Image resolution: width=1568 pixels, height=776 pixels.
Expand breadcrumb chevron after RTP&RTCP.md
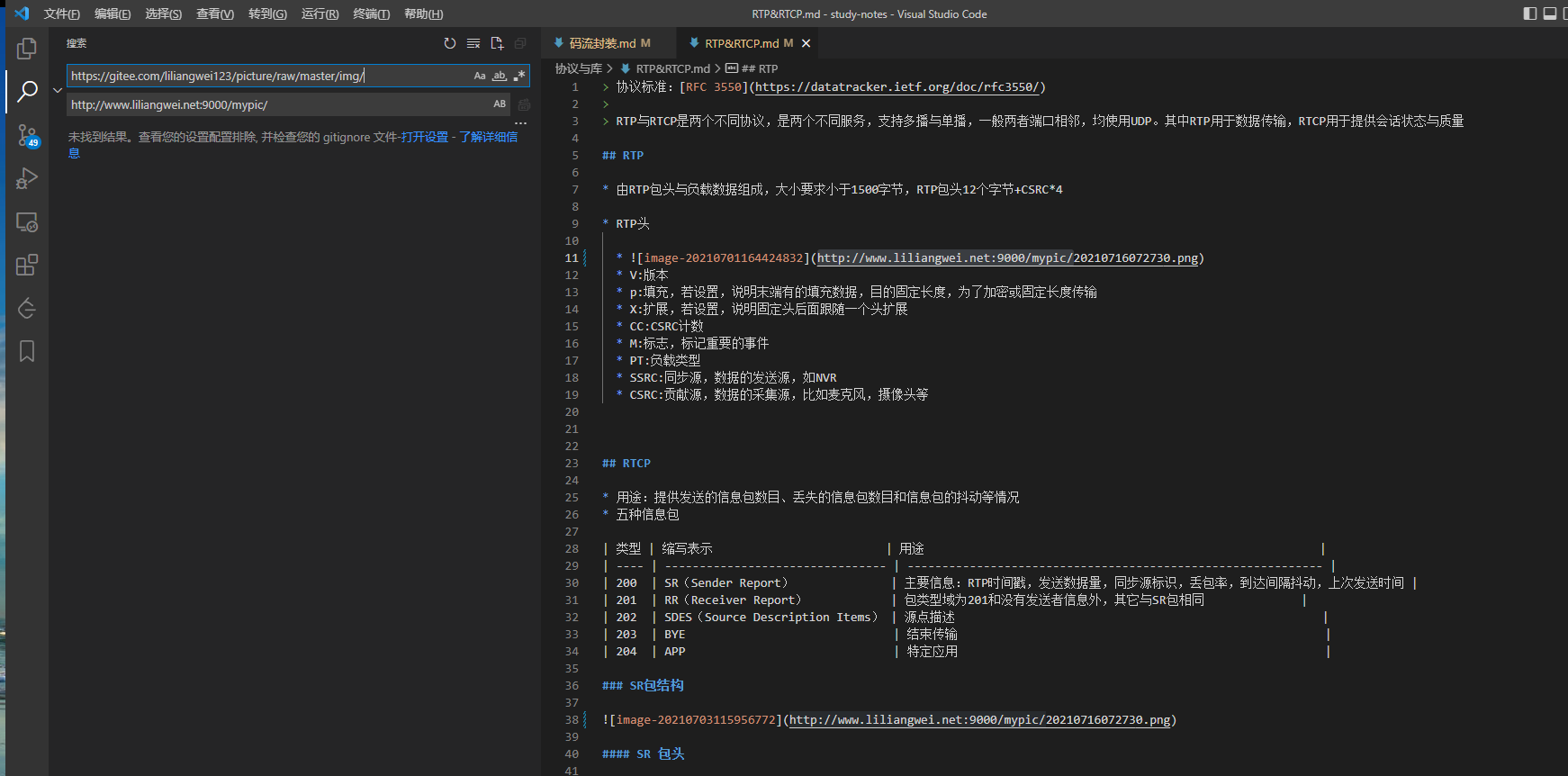[717, 68]
